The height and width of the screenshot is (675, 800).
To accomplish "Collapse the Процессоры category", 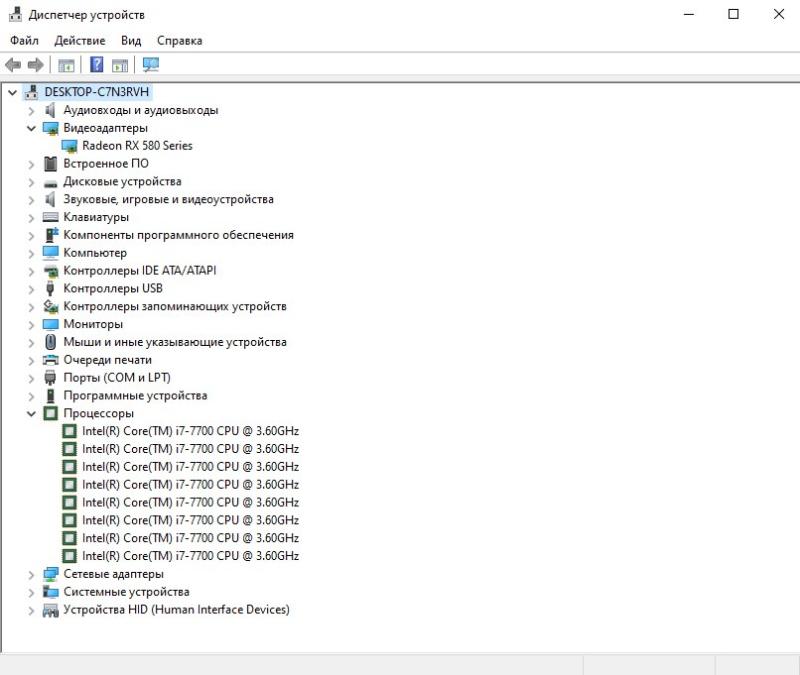I will [31, 413].
